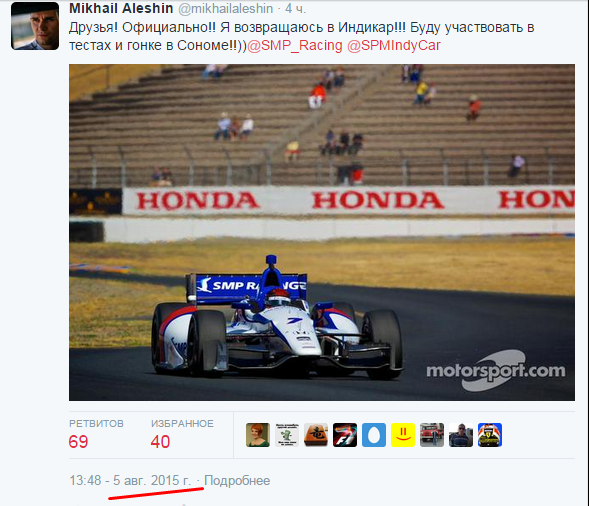Open the yellow smiley face avatar
This screenshot has width=589, height=506.
pyautogui.click(x=403, y=435)
